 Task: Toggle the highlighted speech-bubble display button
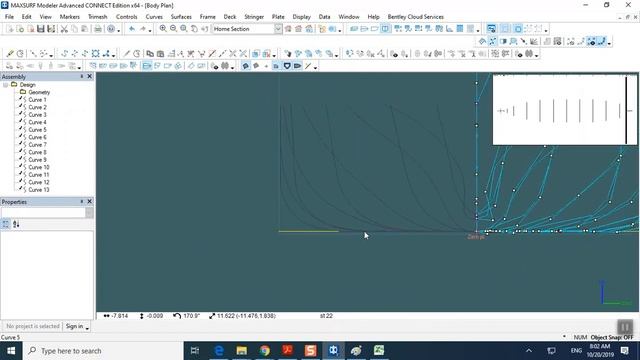tap(245, 66)
